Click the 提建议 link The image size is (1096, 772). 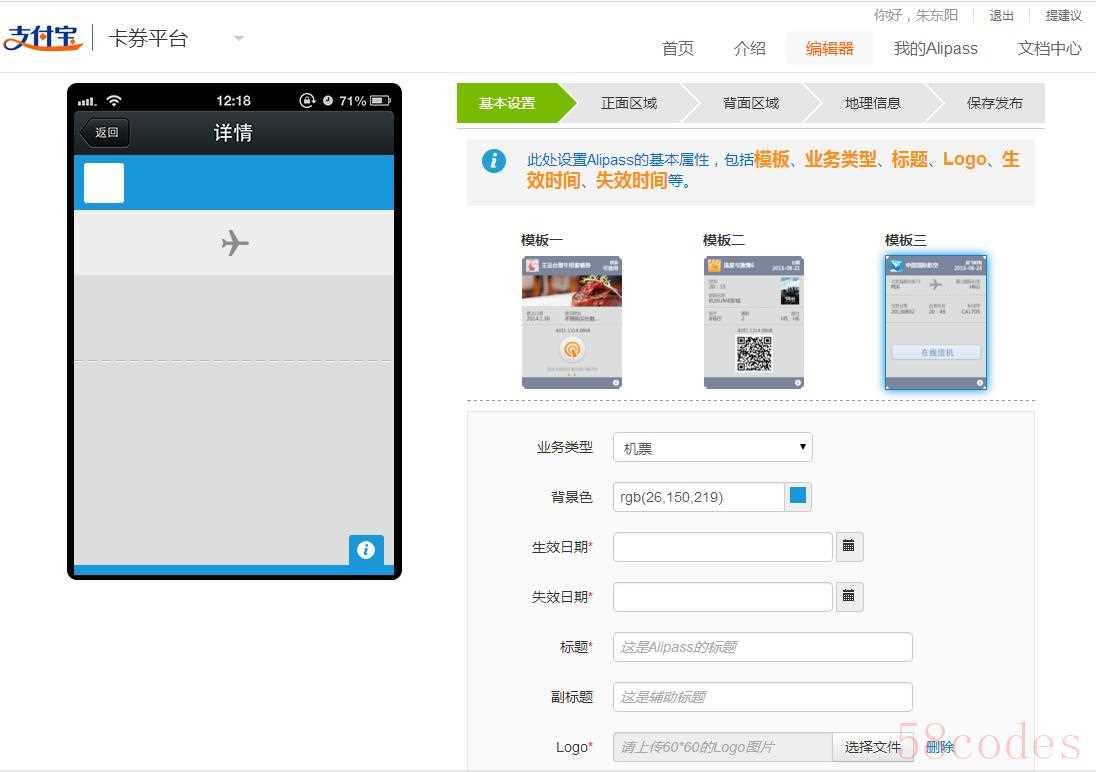coord(1063,15)
